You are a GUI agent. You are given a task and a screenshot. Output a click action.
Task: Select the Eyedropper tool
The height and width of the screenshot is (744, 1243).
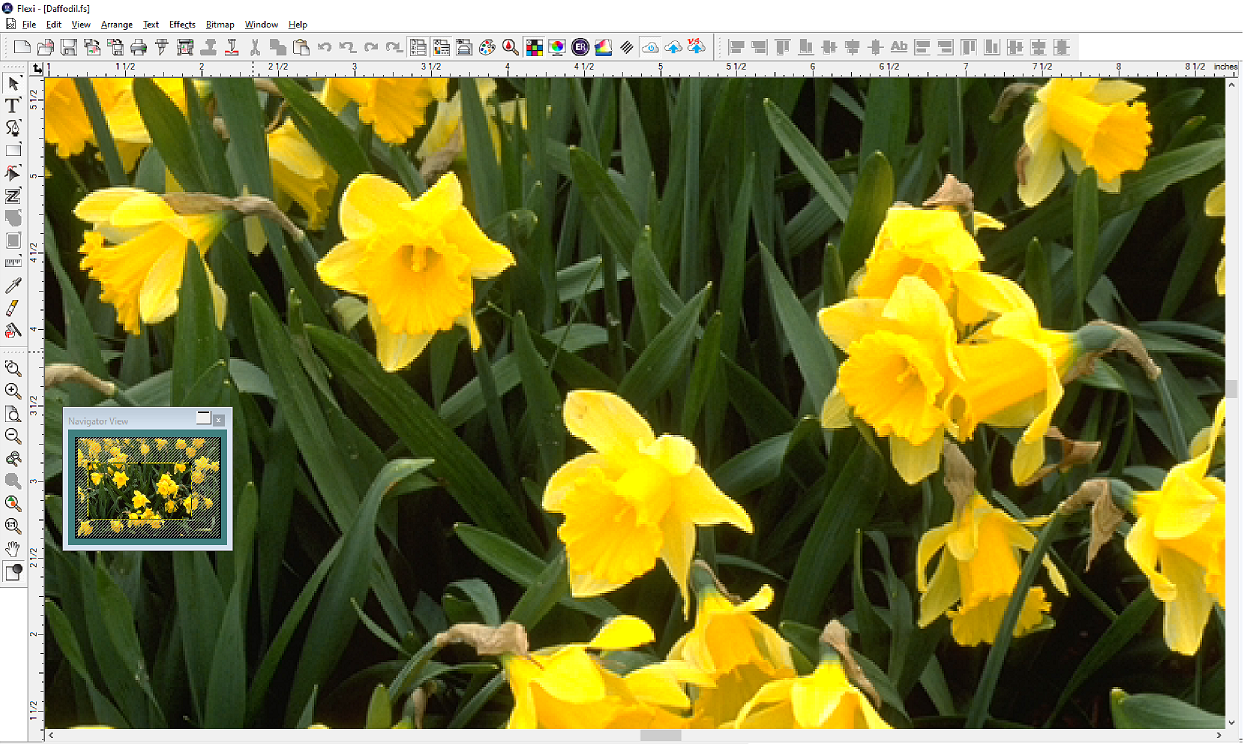click(x=13, y=286)
